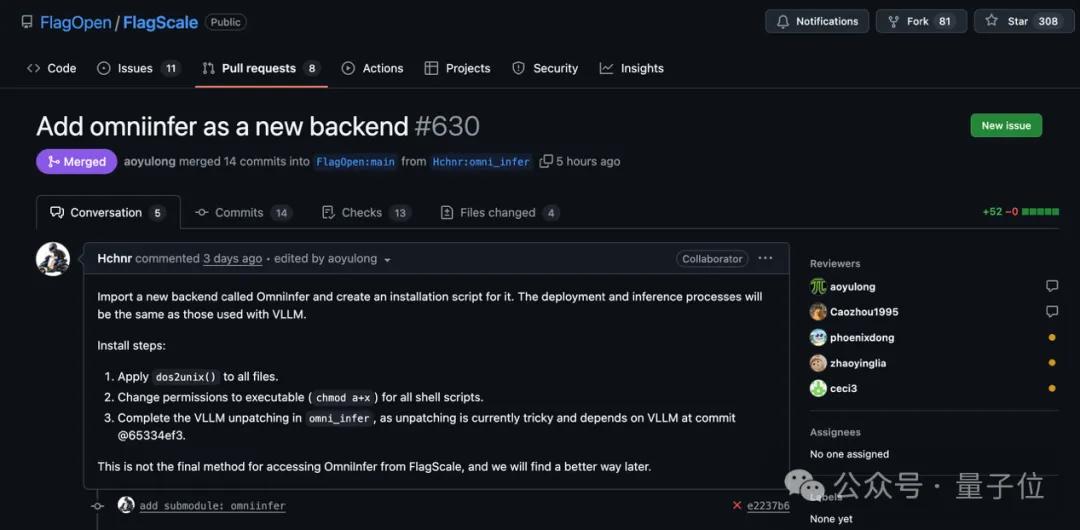
Task: Click the repository book icon beside FlagOpen
Action: [x=27, y=22]
